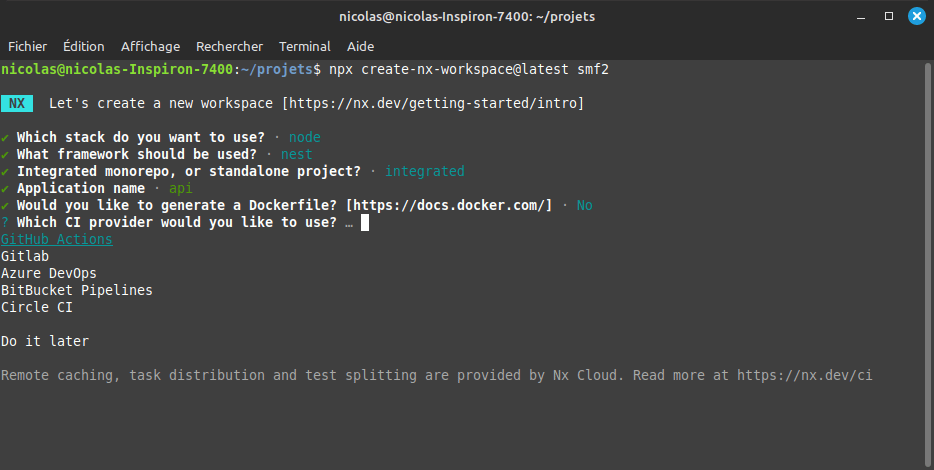Choose Gitlab from CI provider list
934x470 pixels.
pyautogui.click(x=25, y=256)
